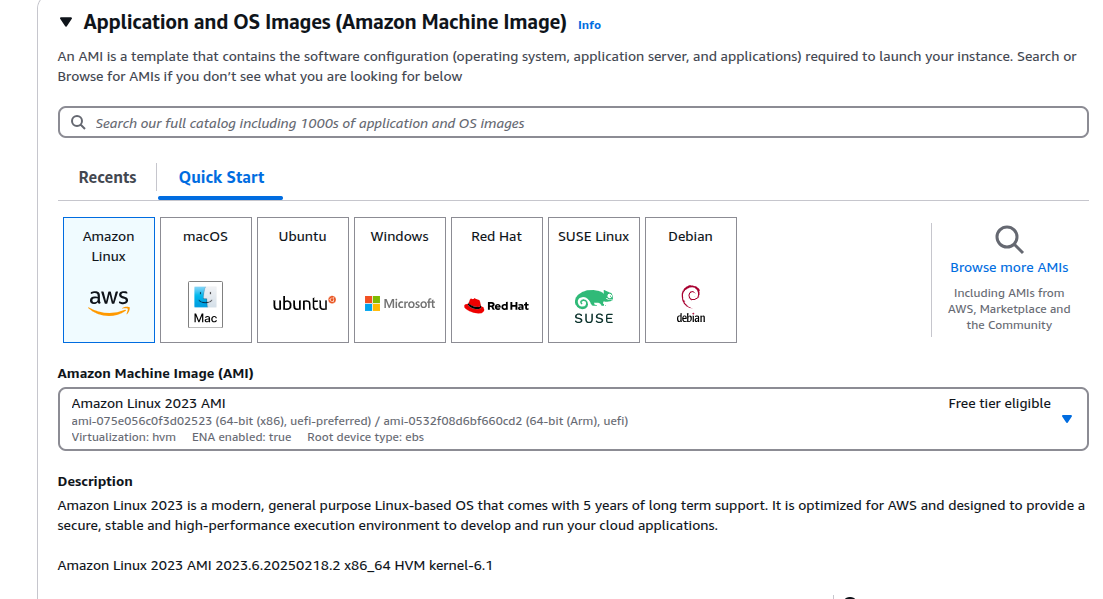Click the Root device type: ebs detail
1103x599 pixels.
[x=366, y=437]
